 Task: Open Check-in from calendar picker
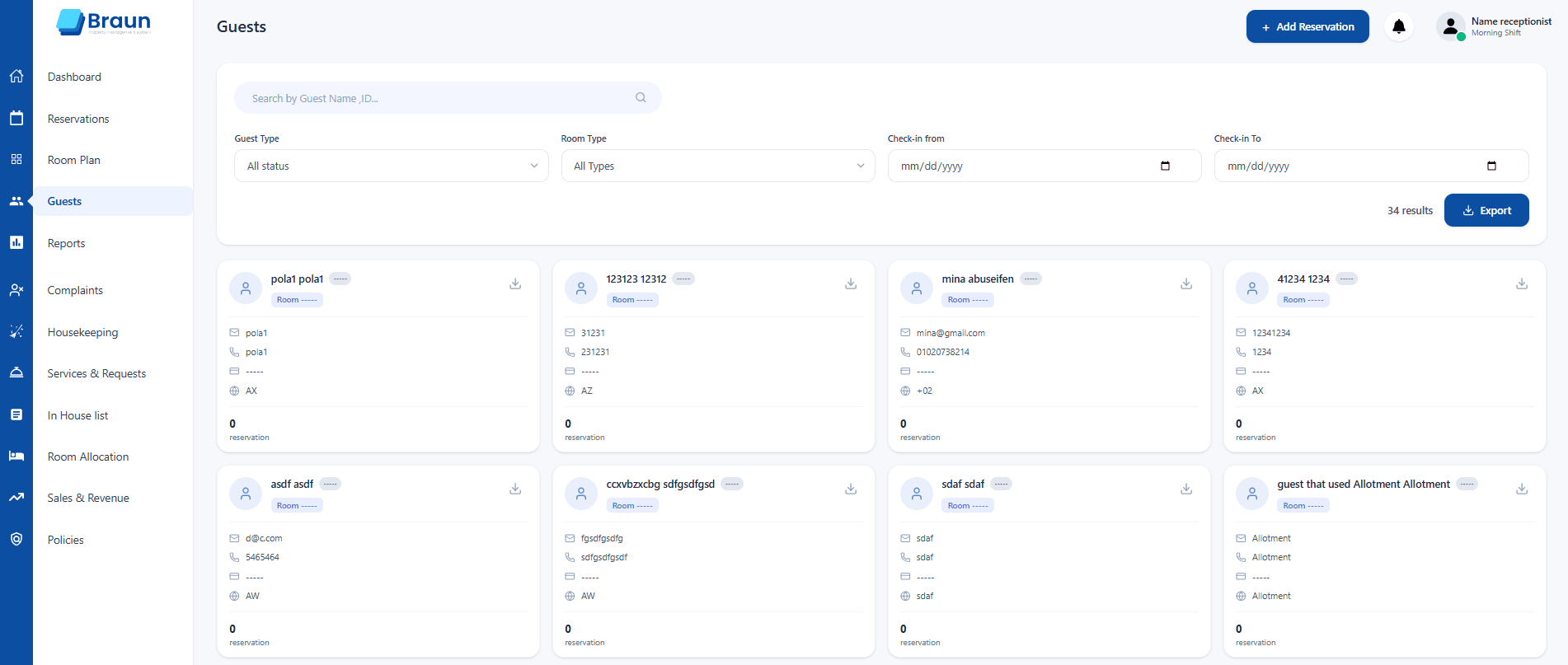[x=1165, y=166]
